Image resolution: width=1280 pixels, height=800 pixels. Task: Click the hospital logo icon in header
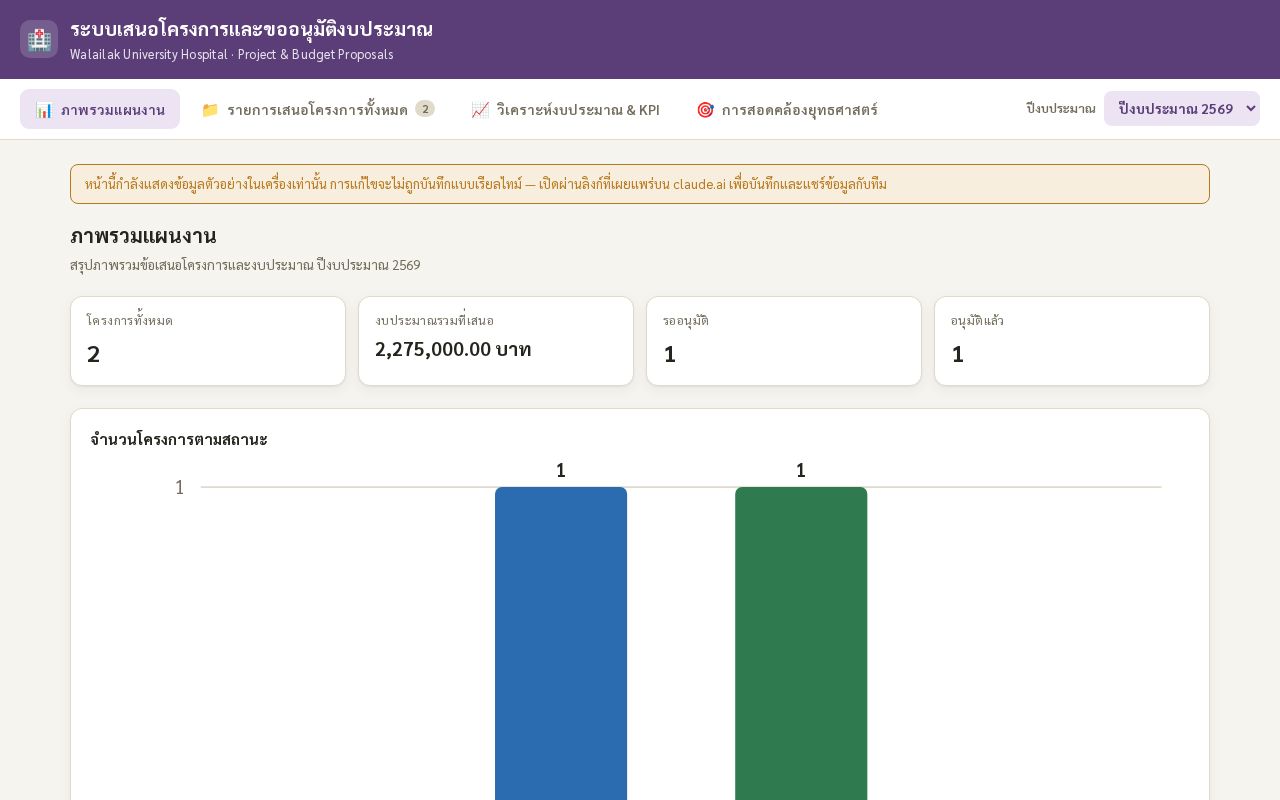coord(39,39)
